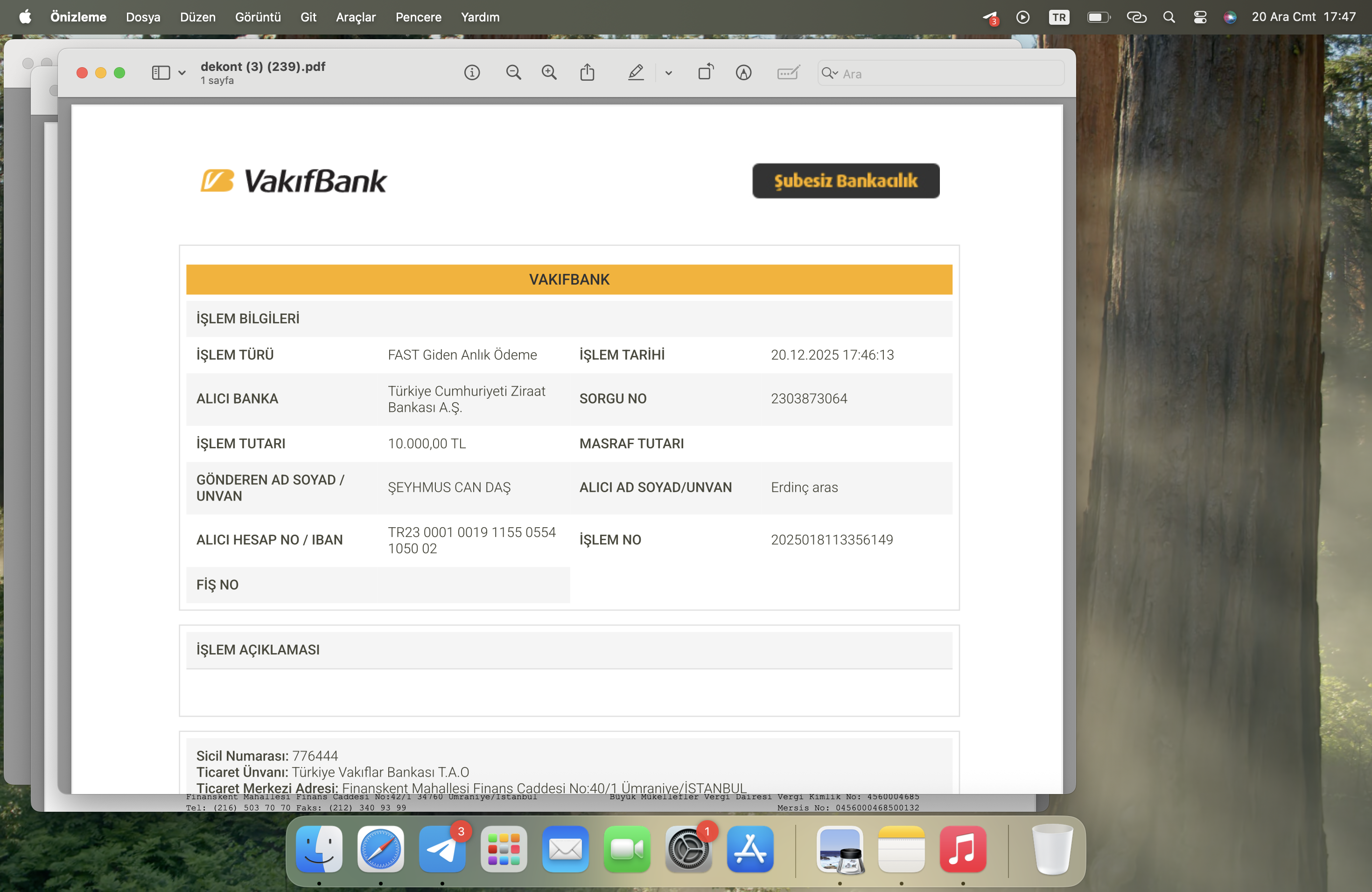This screenshot has height=892, width=1372.
Task: Select the Highlight pen tool
Action: pos(635,73)
